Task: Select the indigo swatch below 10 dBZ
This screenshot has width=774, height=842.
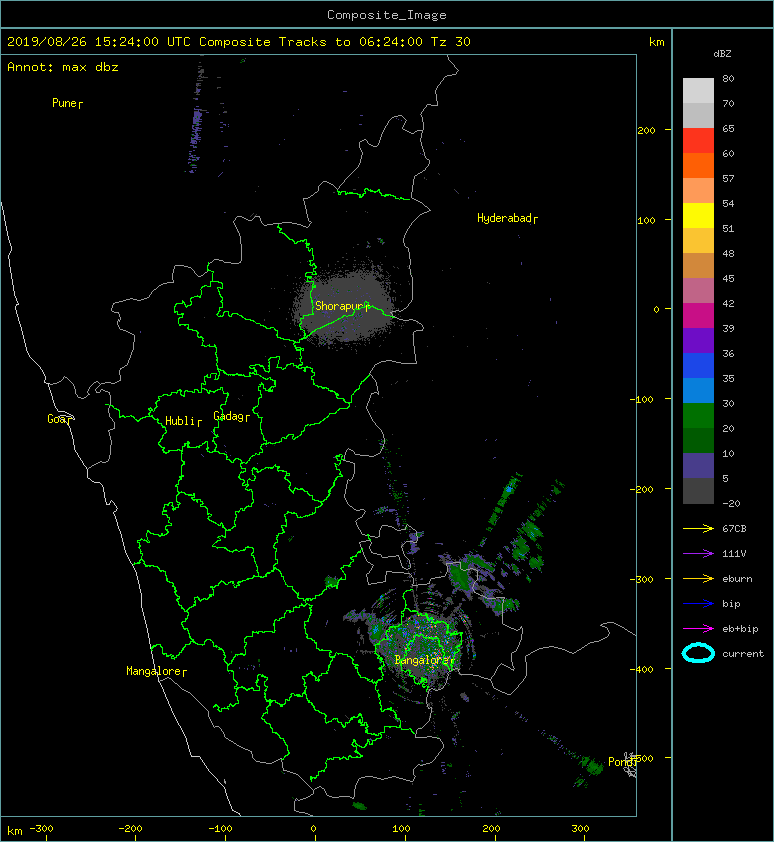Action: [698, 466]
